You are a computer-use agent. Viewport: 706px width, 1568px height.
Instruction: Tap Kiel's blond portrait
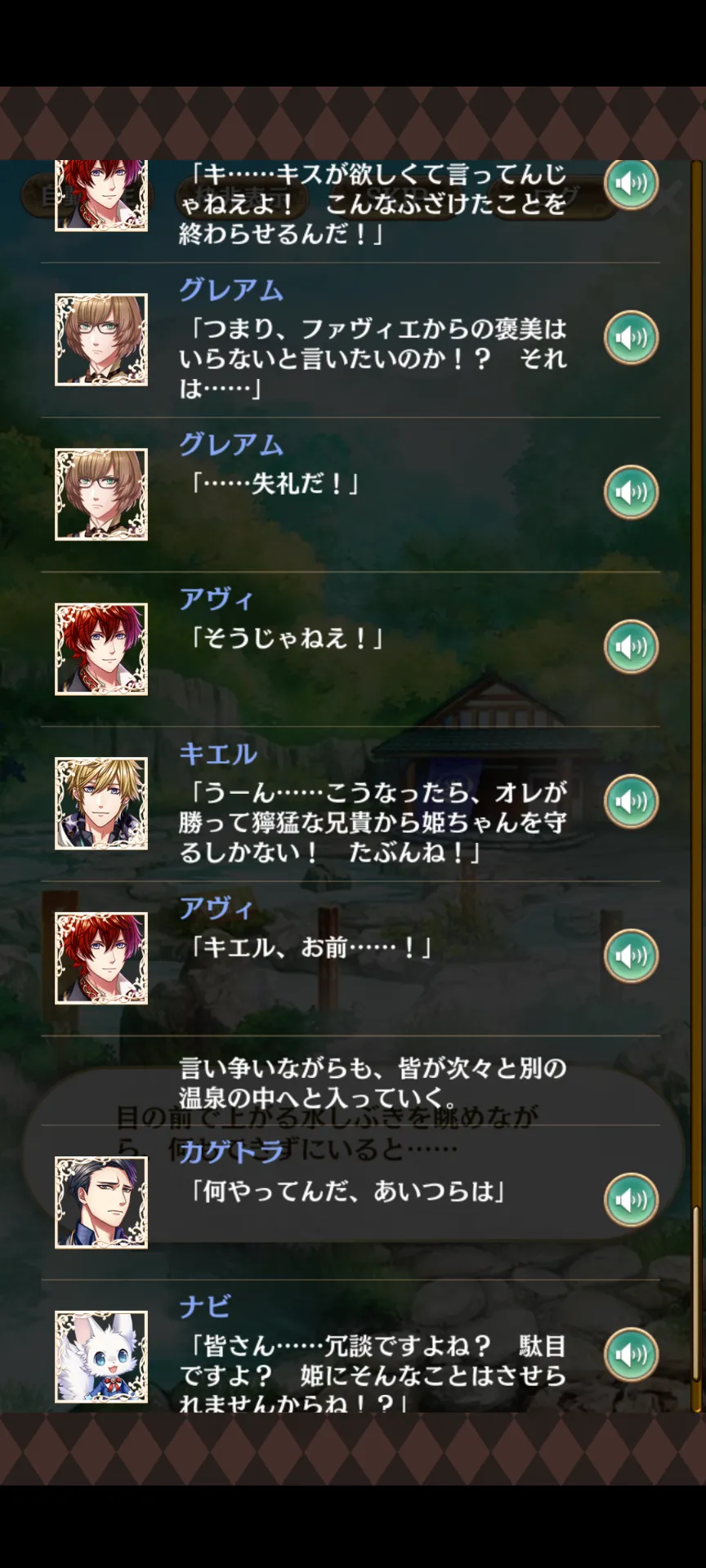tap(101, 804)
